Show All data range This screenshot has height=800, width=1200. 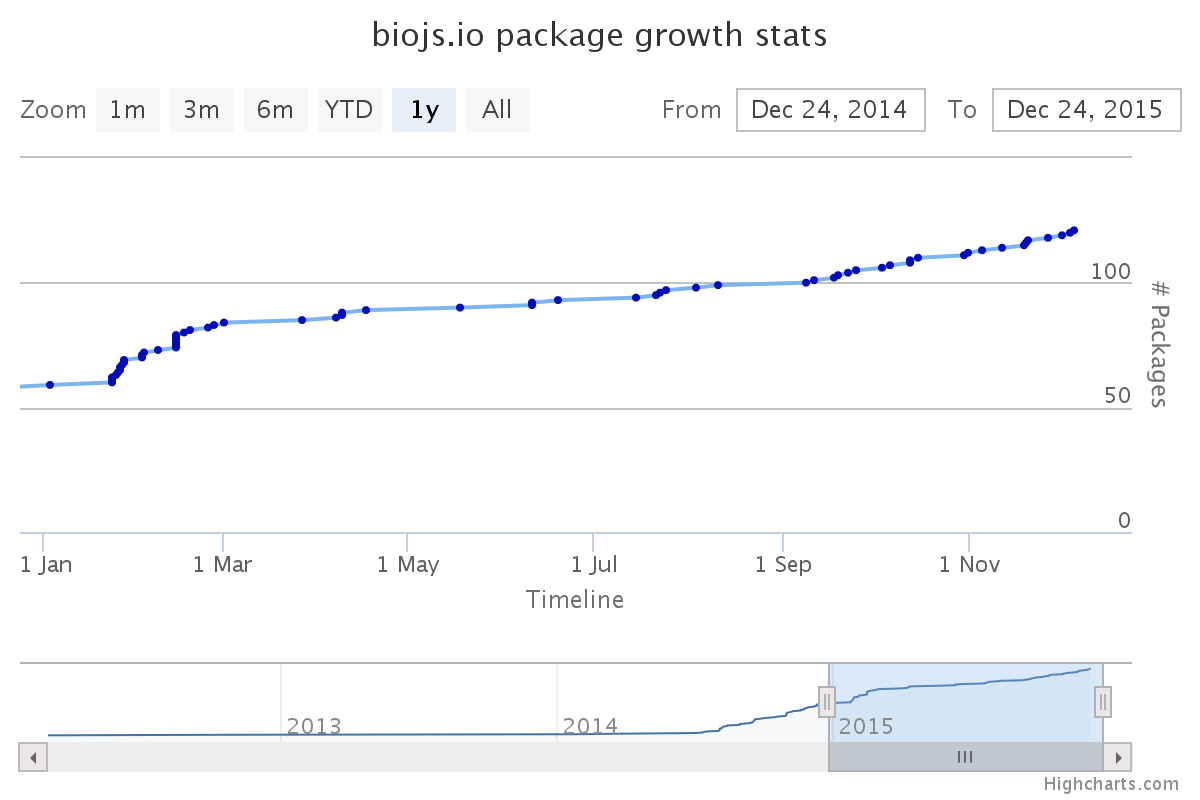coord(497,110)
